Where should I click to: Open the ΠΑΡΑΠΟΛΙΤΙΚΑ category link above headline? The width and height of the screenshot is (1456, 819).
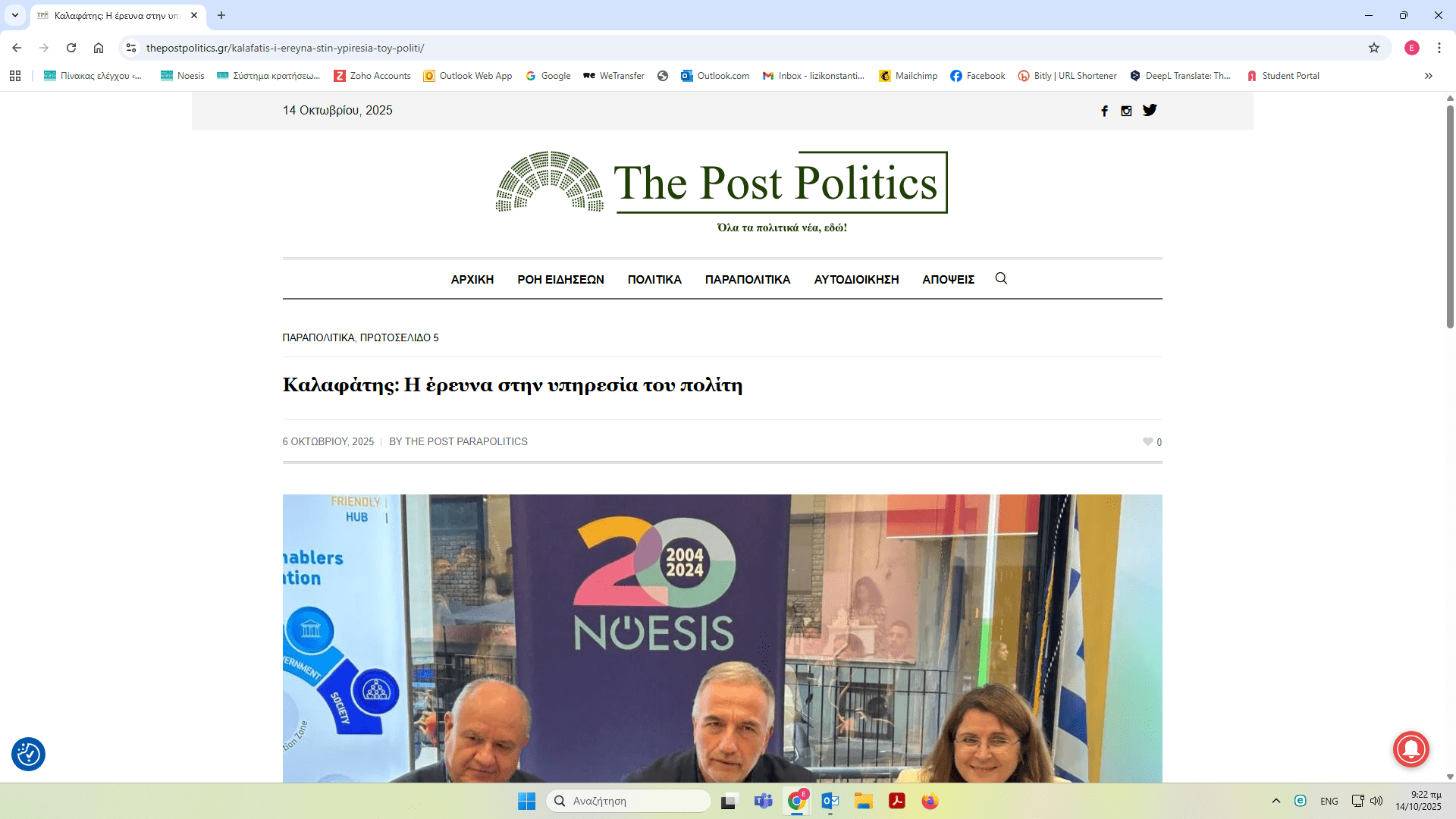pos(318,338)
